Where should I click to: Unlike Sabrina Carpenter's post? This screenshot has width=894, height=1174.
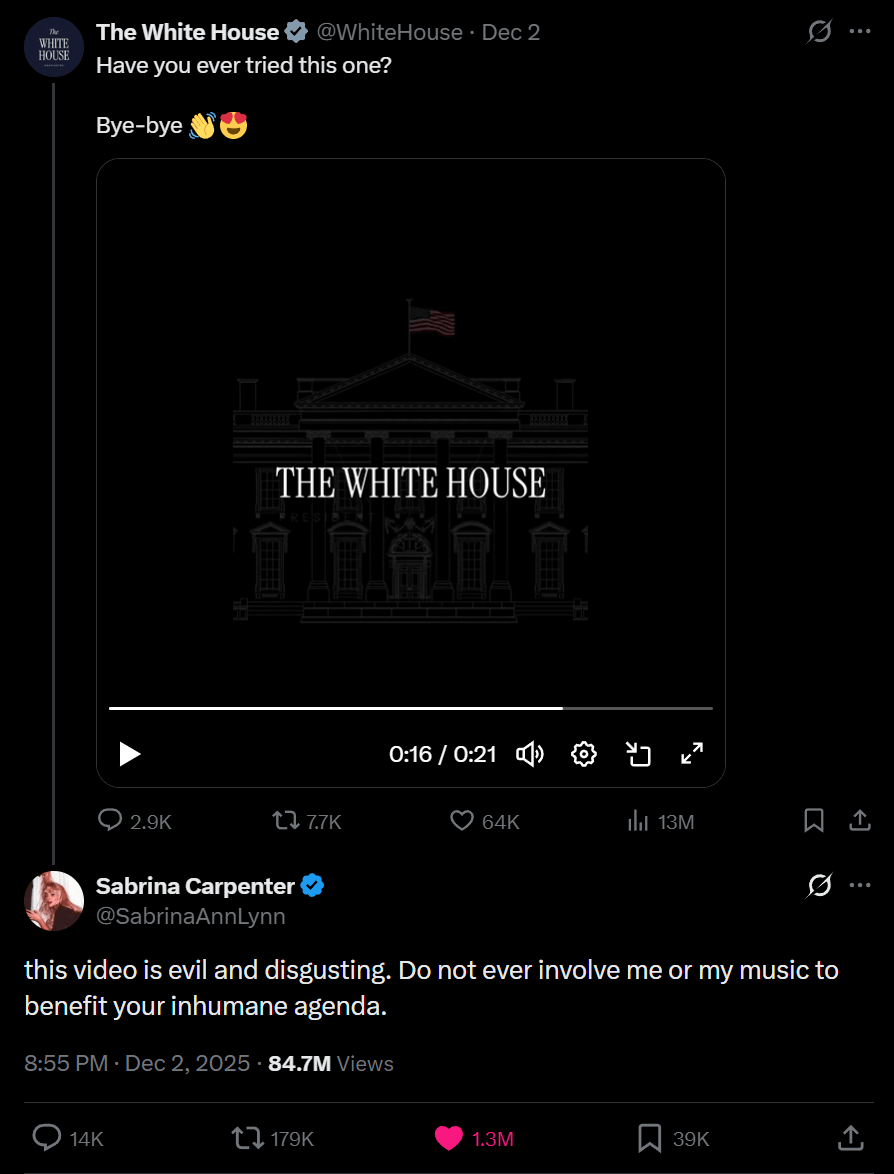(x=449, y=1138)
